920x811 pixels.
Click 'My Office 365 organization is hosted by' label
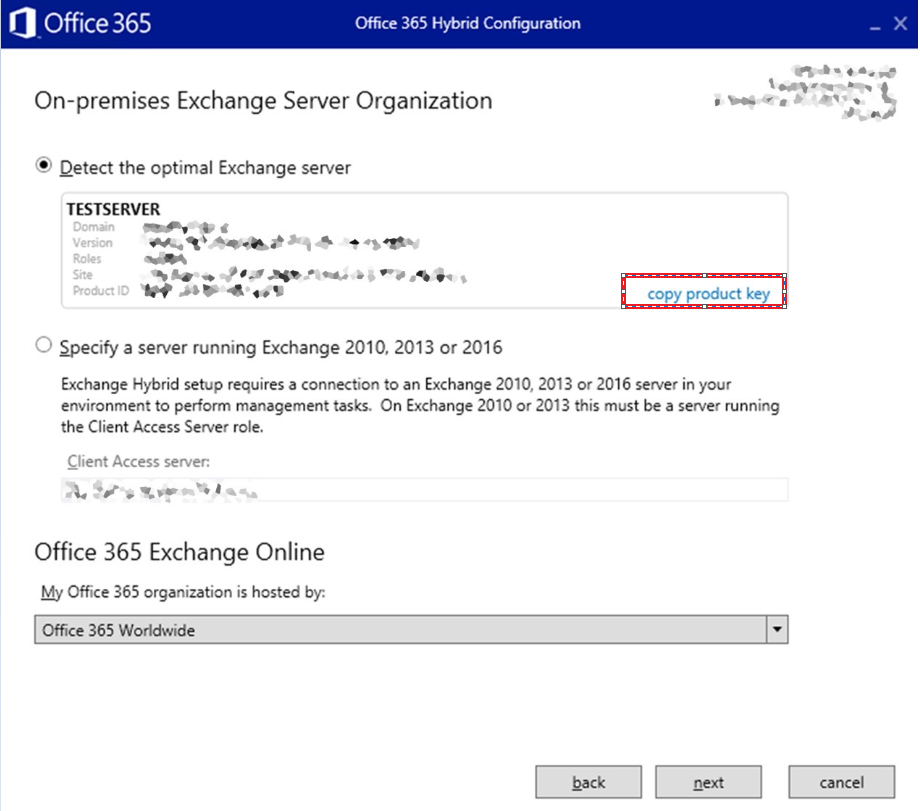(x=183, y=592)
